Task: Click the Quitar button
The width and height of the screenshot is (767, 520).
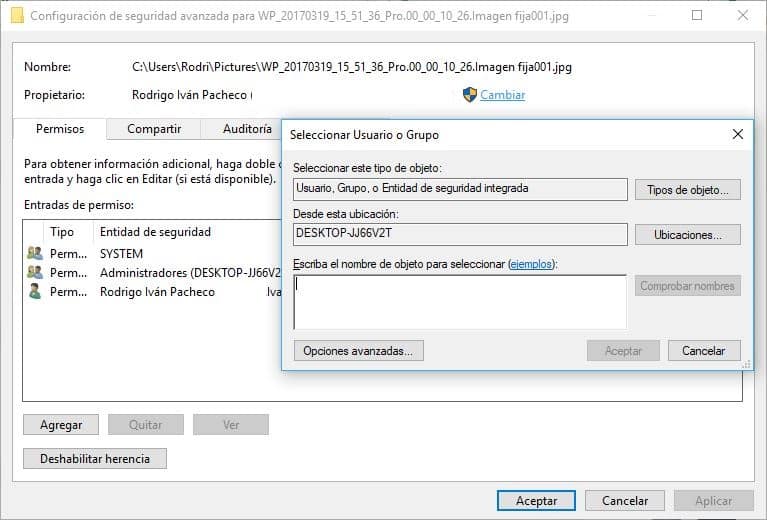Action: pos(146,425)
